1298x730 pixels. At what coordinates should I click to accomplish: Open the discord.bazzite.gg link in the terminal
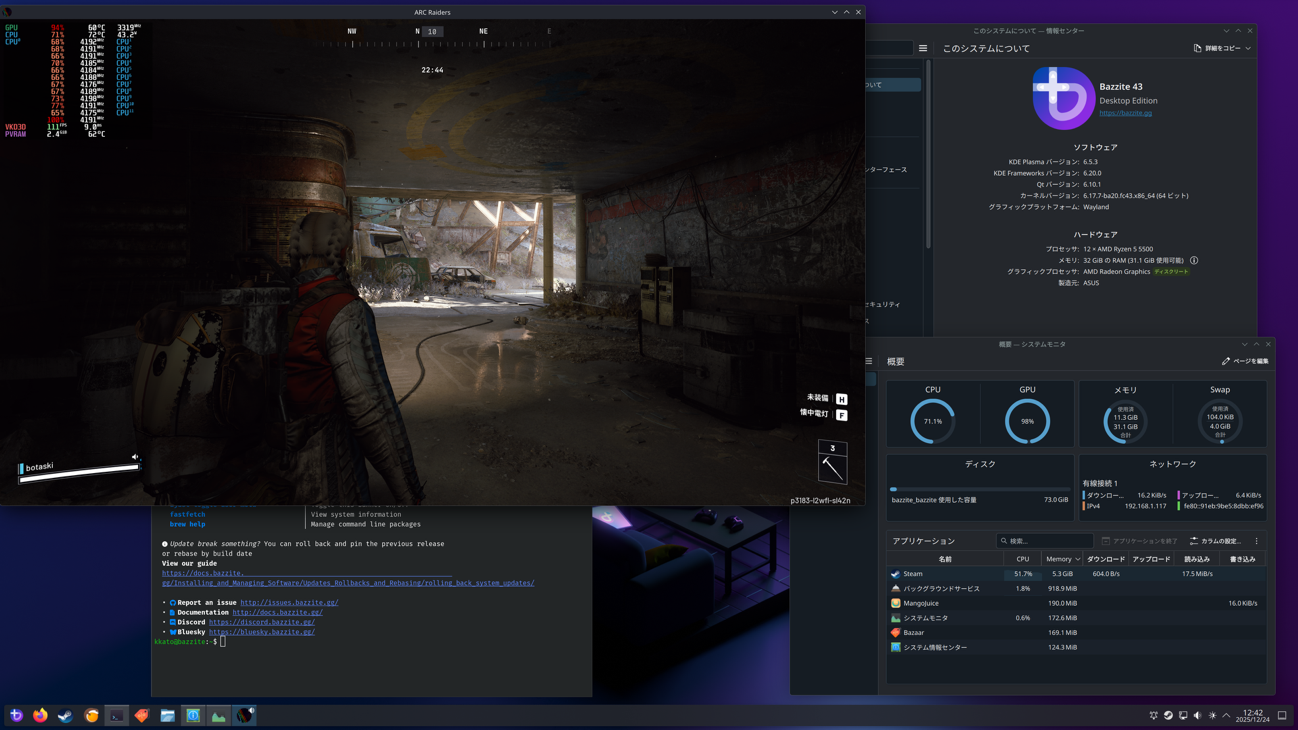coord(261,622)
